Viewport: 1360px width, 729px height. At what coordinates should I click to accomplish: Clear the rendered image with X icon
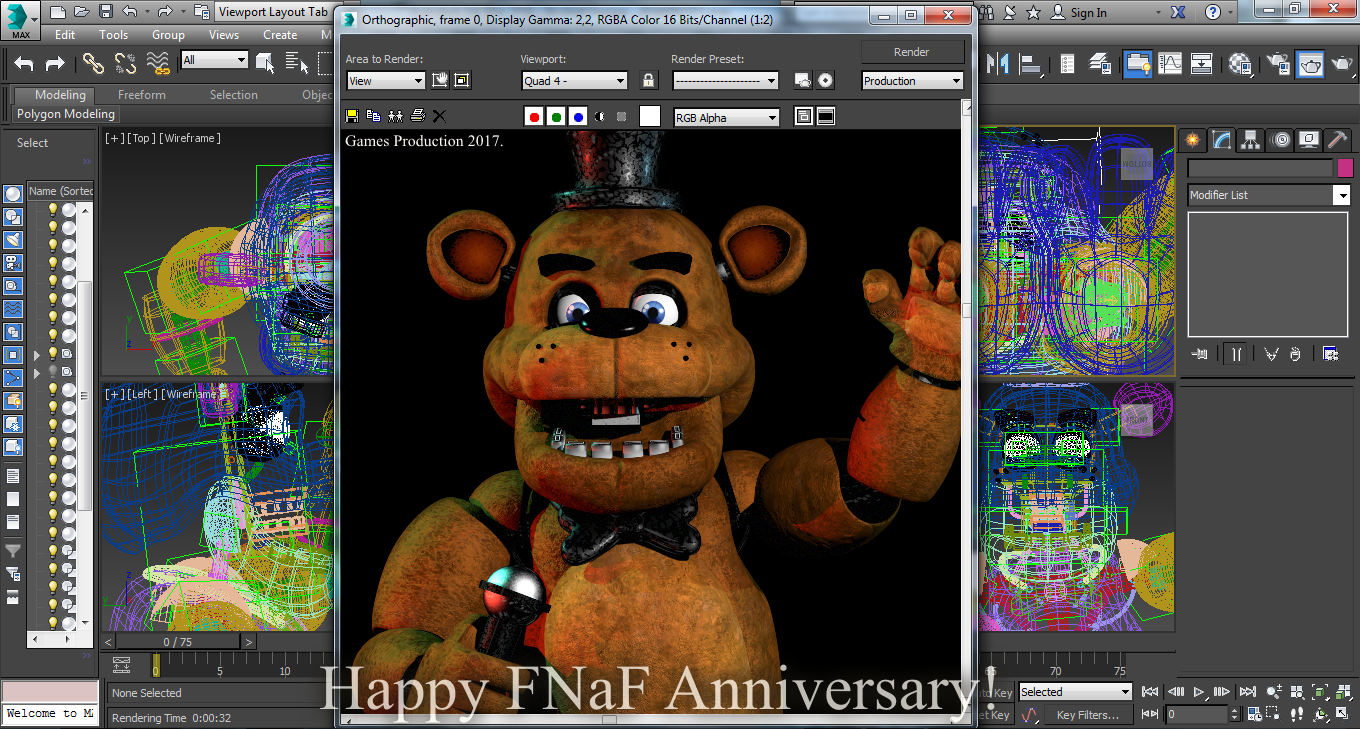[x=439, y=116]
